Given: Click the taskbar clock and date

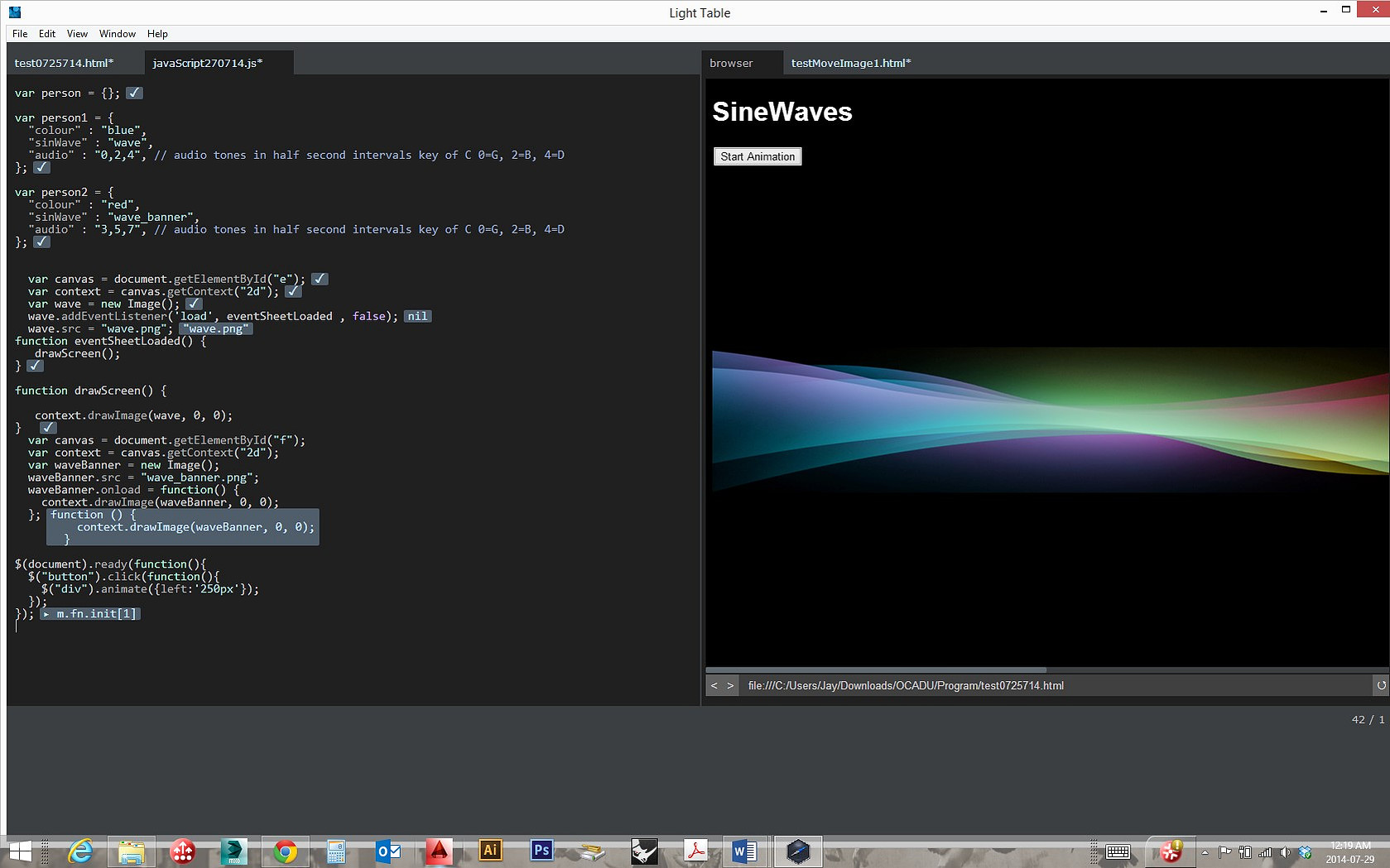Looking at the screenshot, I should click(1350, 852).
